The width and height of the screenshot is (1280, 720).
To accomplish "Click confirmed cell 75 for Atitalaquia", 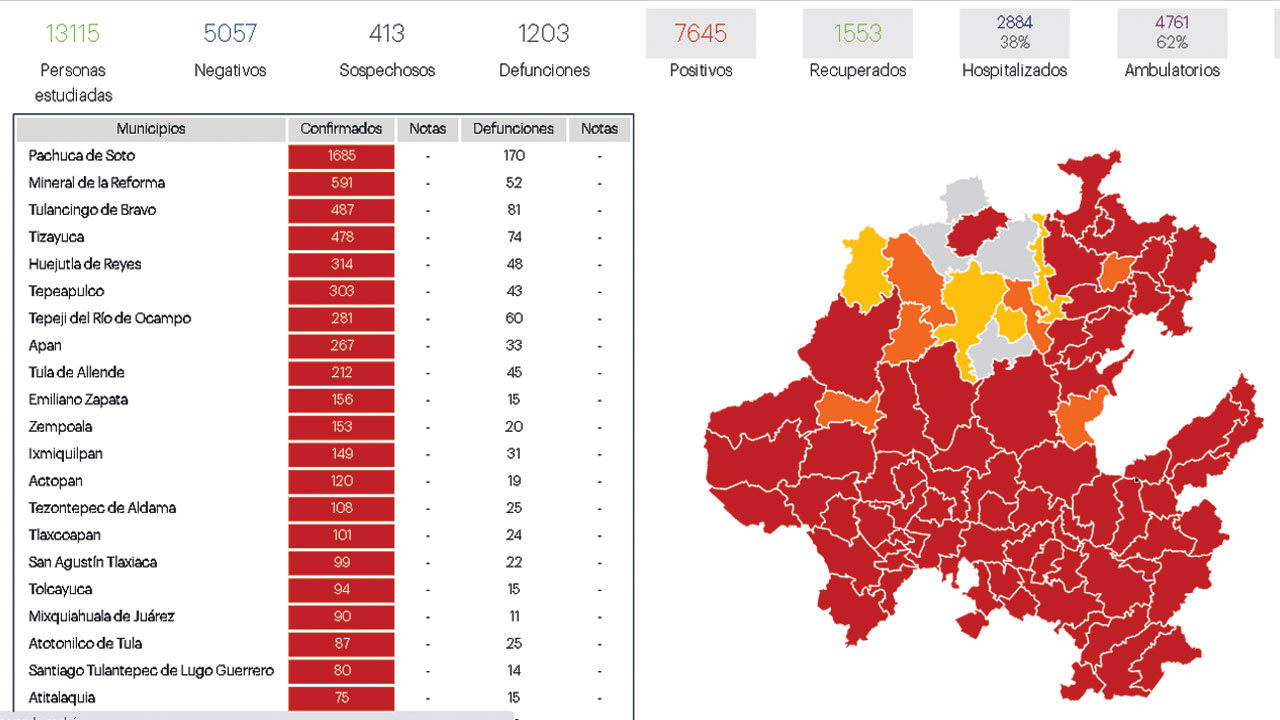I will tap(341, 697).
